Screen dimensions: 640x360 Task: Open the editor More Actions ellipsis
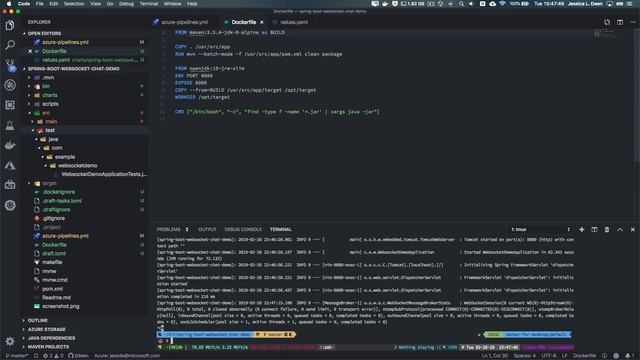click(x=633, y=22)
